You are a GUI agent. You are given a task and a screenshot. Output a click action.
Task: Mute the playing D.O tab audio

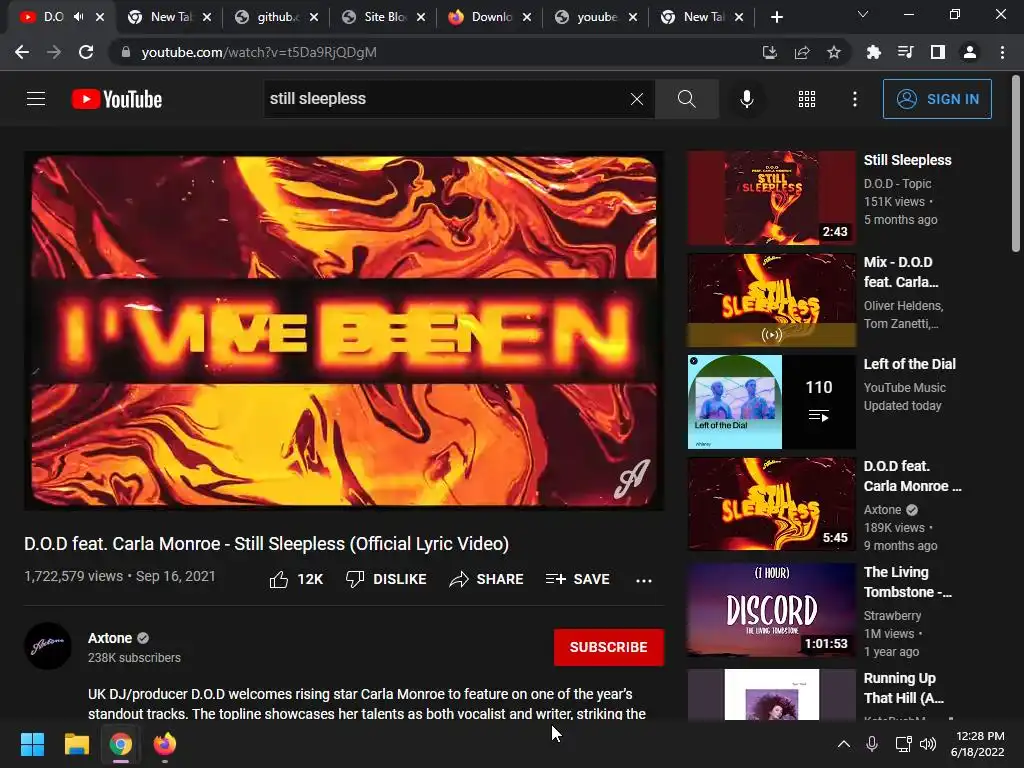tap(79, 17)
